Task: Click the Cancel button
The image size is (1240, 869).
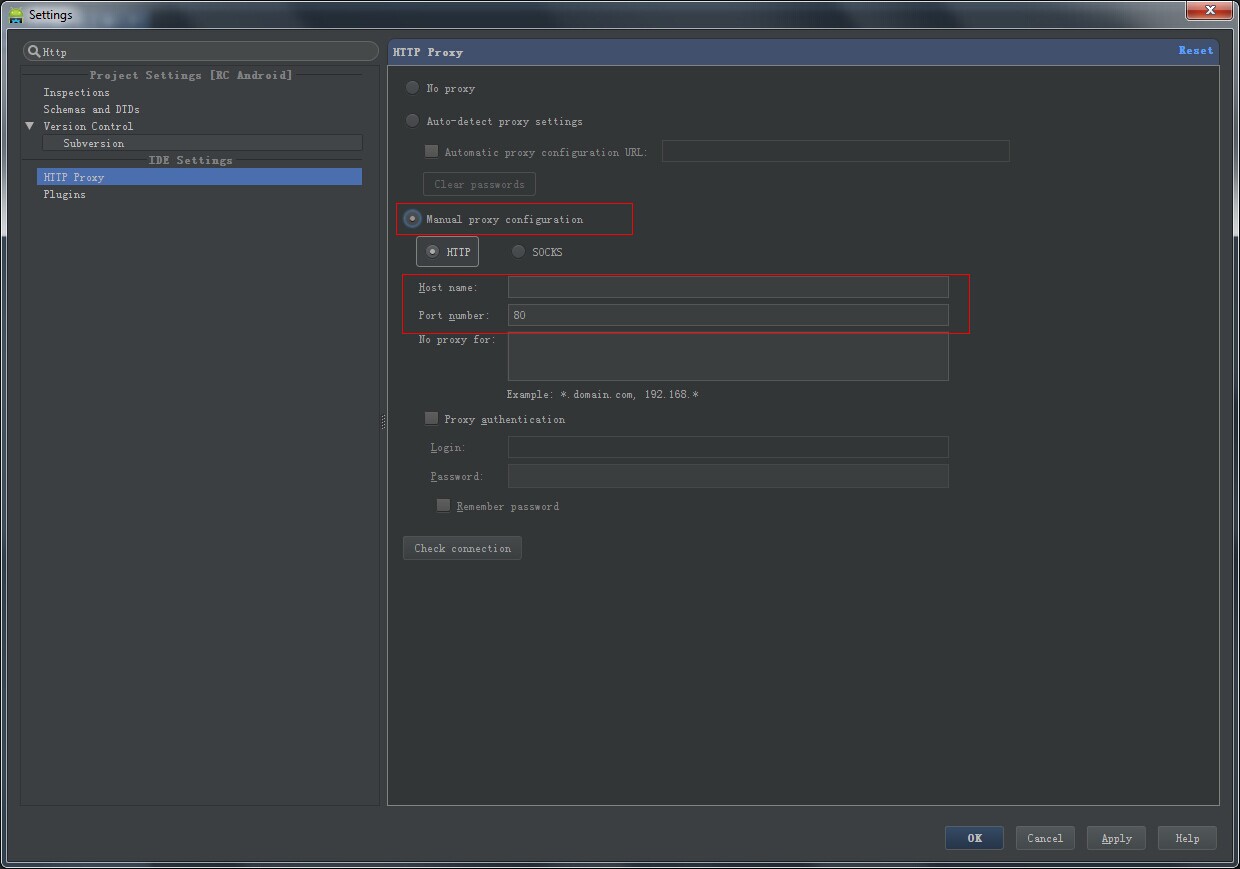Action: (1045, 838)
